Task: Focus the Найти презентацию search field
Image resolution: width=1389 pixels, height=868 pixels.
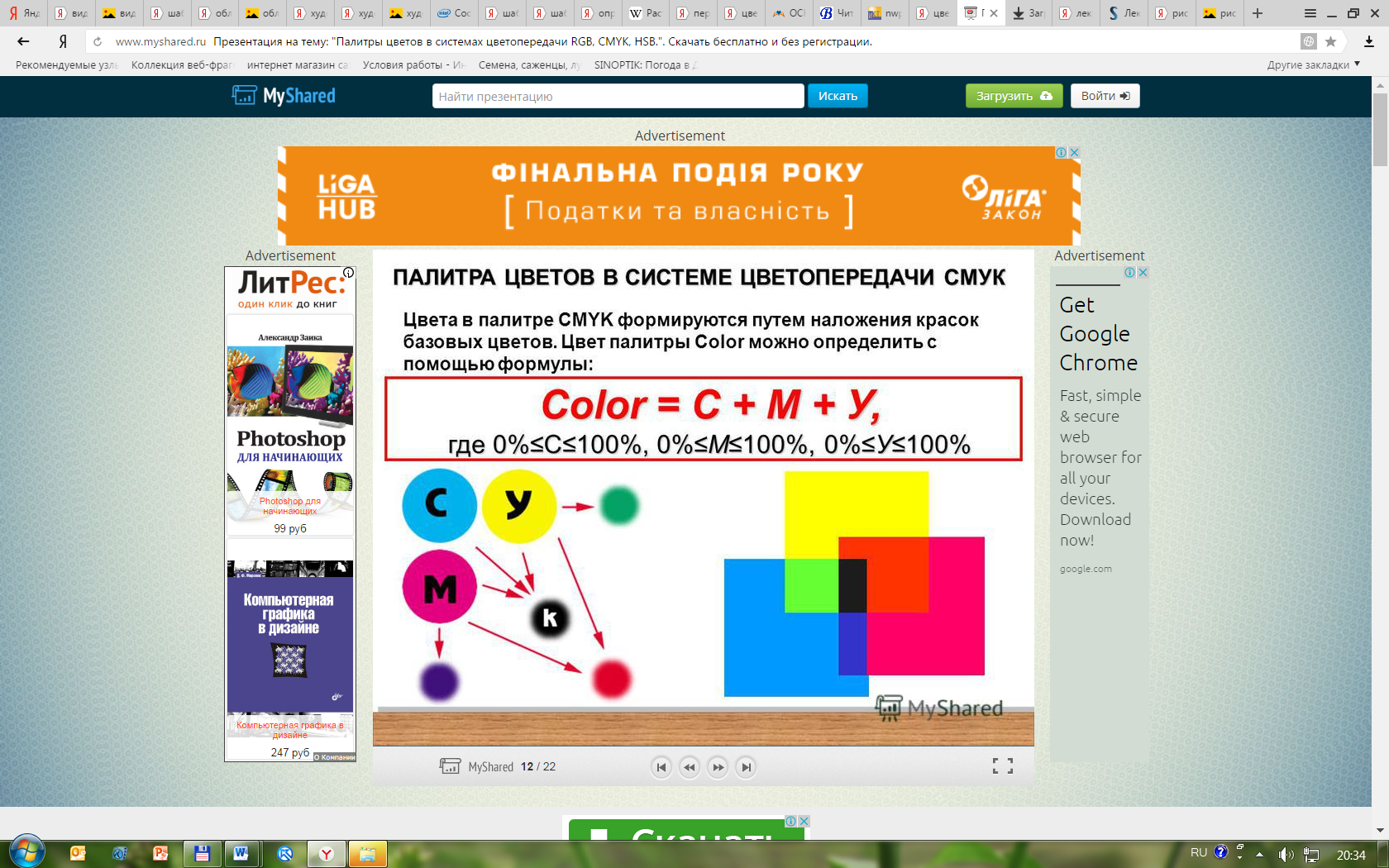Action: (618, 96)
